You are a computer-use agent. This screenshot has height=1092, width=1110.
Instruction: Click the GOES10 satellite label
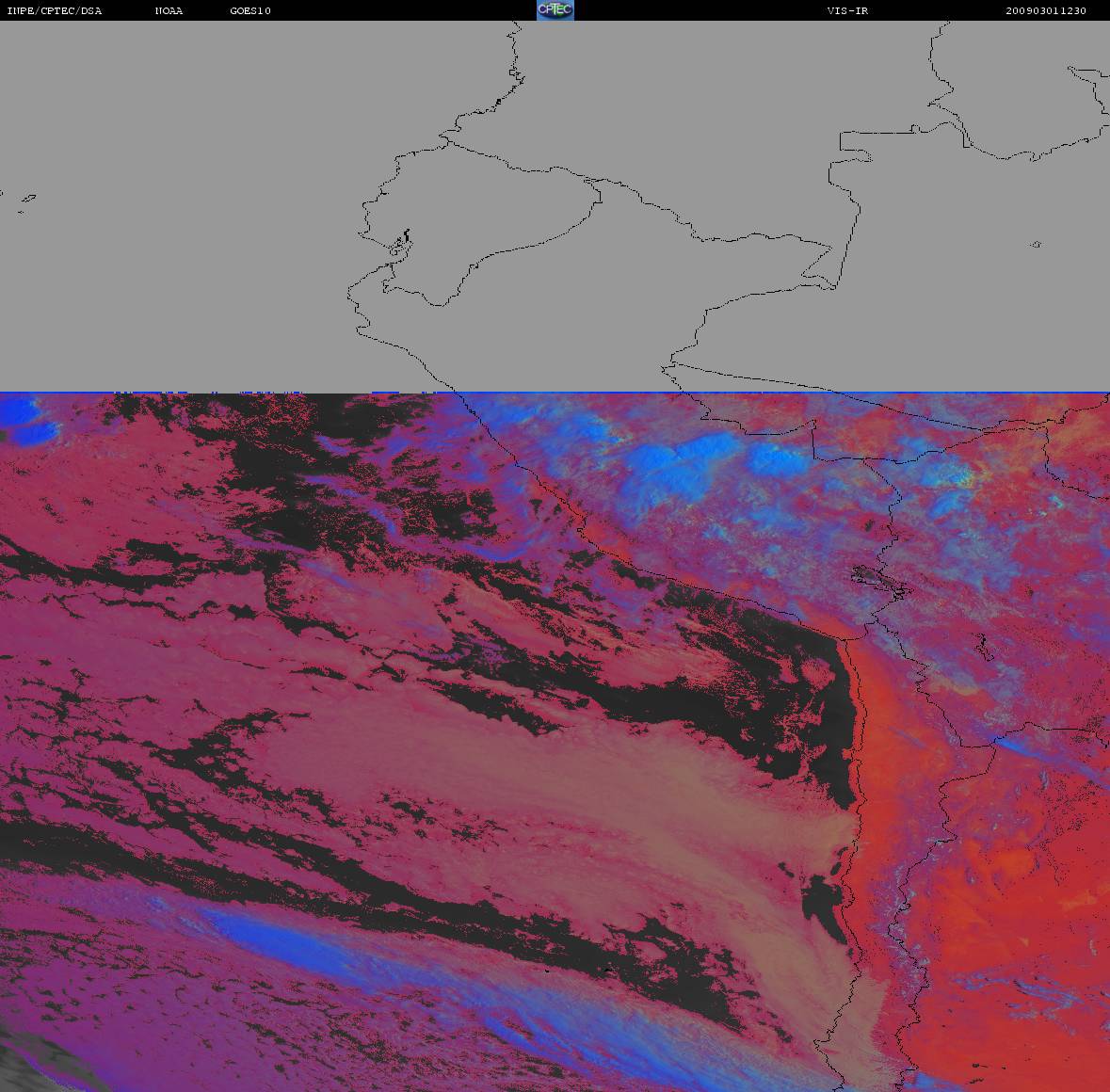[x=250, y=10]
